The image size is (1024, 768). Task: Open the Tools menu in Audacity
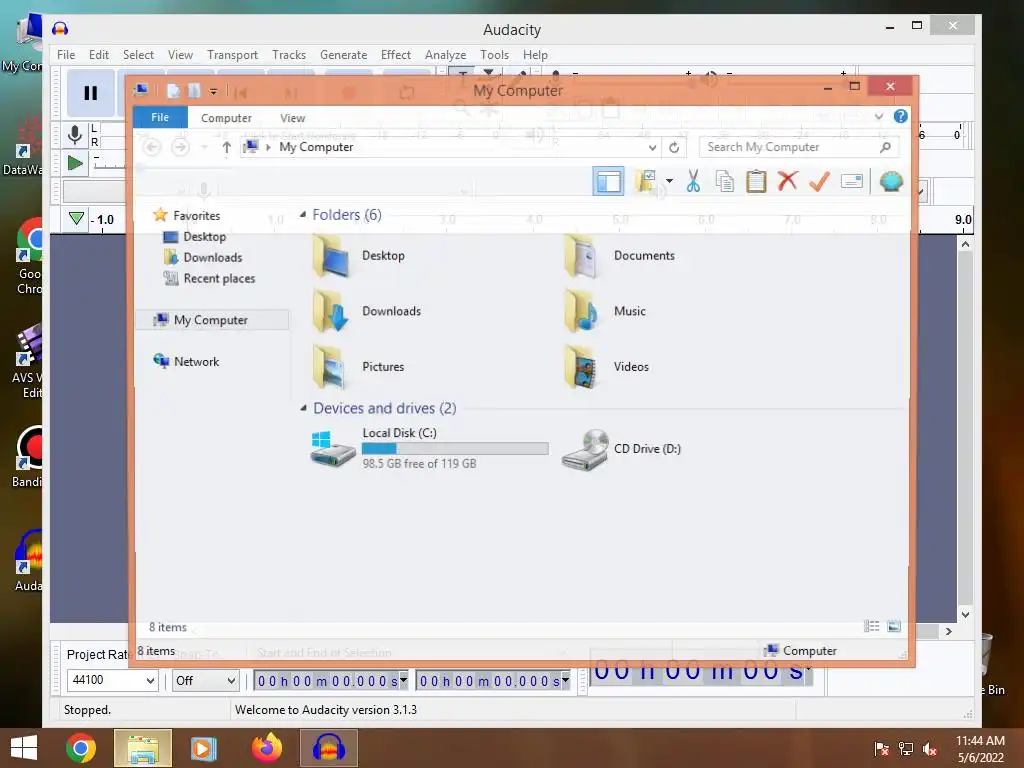(494, 55)
